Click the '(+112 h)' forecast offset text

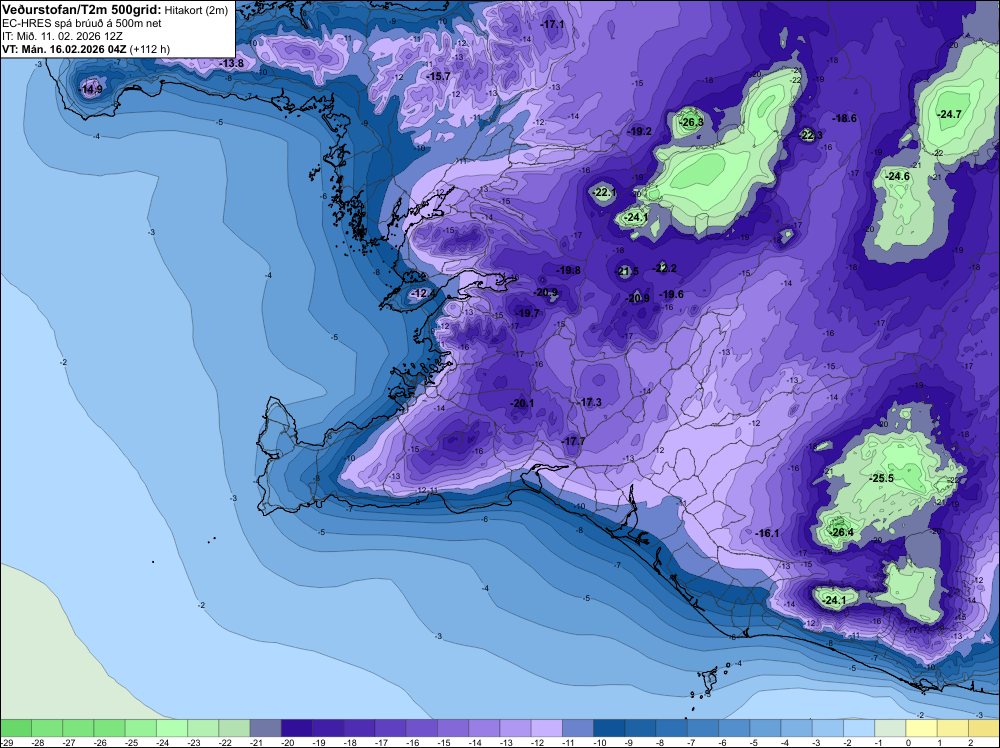(150, 49)
